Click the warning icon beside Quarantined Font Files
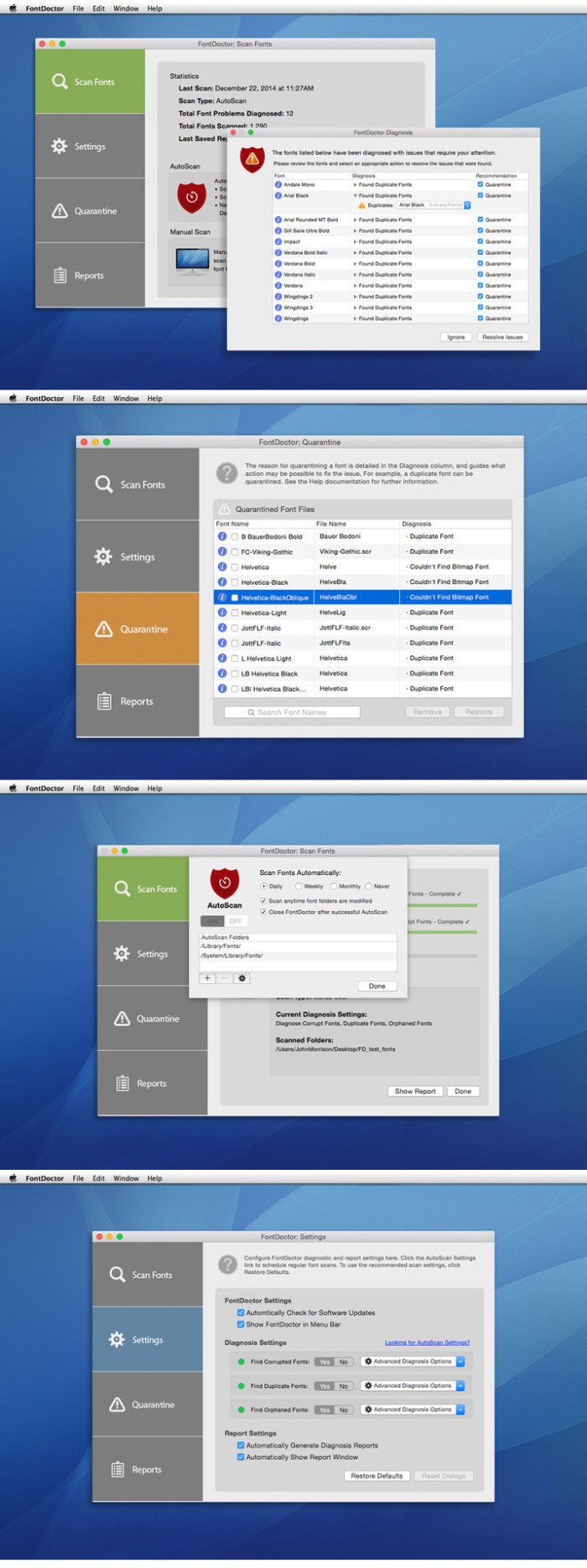The height and width of the screenshot is (1568, 587). pos(225,509)
